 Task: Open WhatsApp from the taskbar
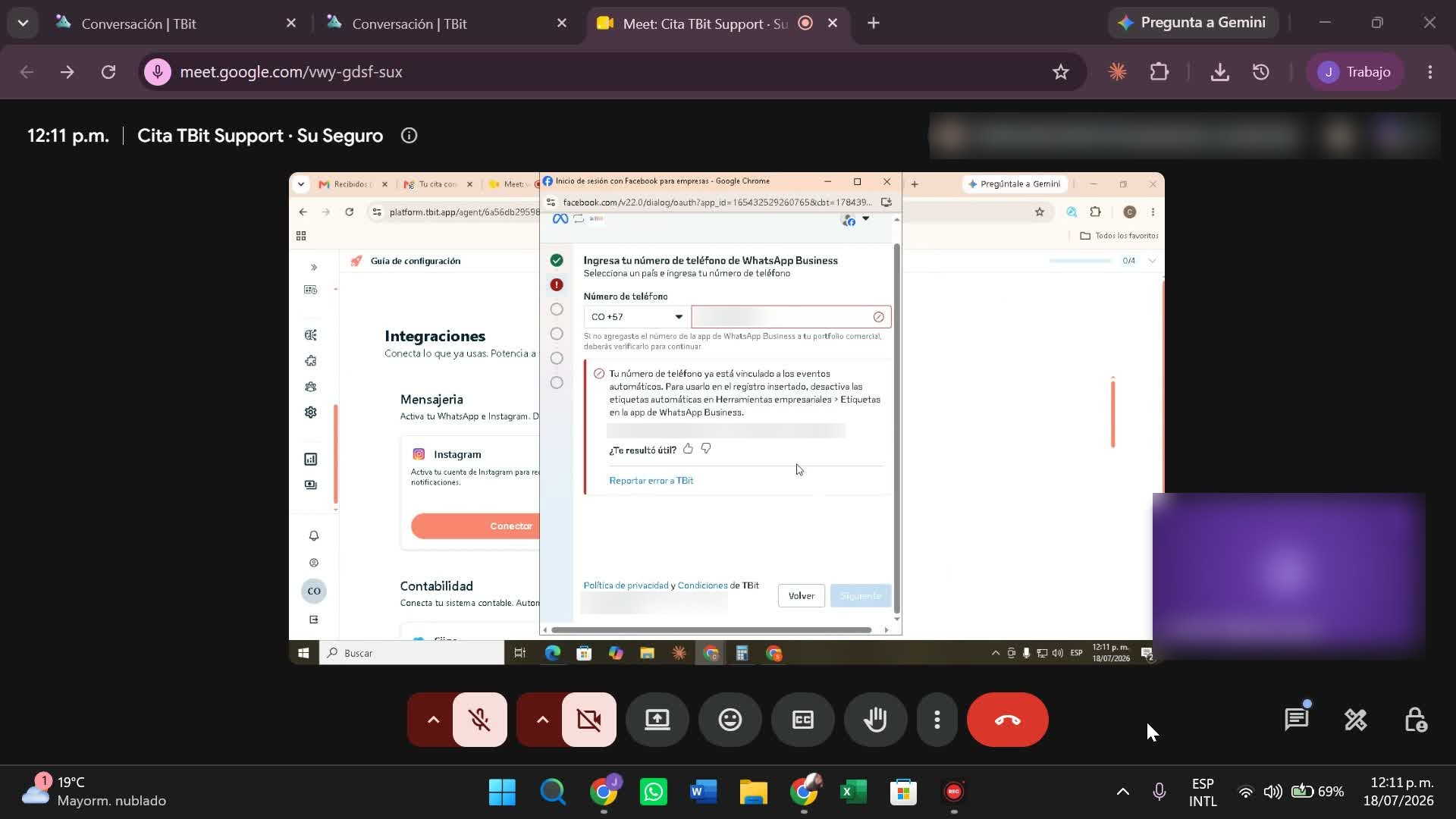653,792
